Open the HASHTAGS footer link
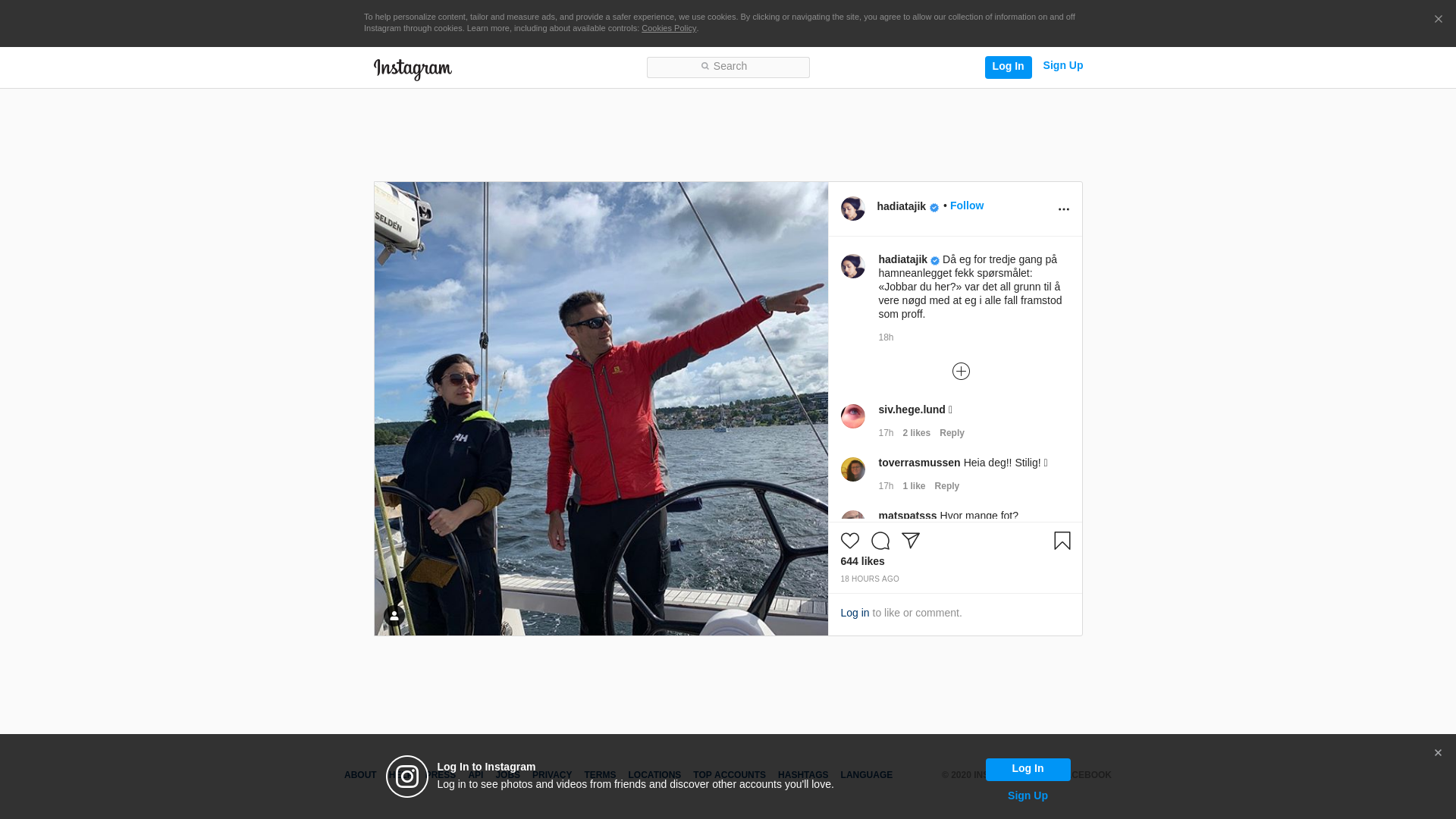The width and height of the screenshot is (1456, 819). pyautogui.click(x=803, y=775)
